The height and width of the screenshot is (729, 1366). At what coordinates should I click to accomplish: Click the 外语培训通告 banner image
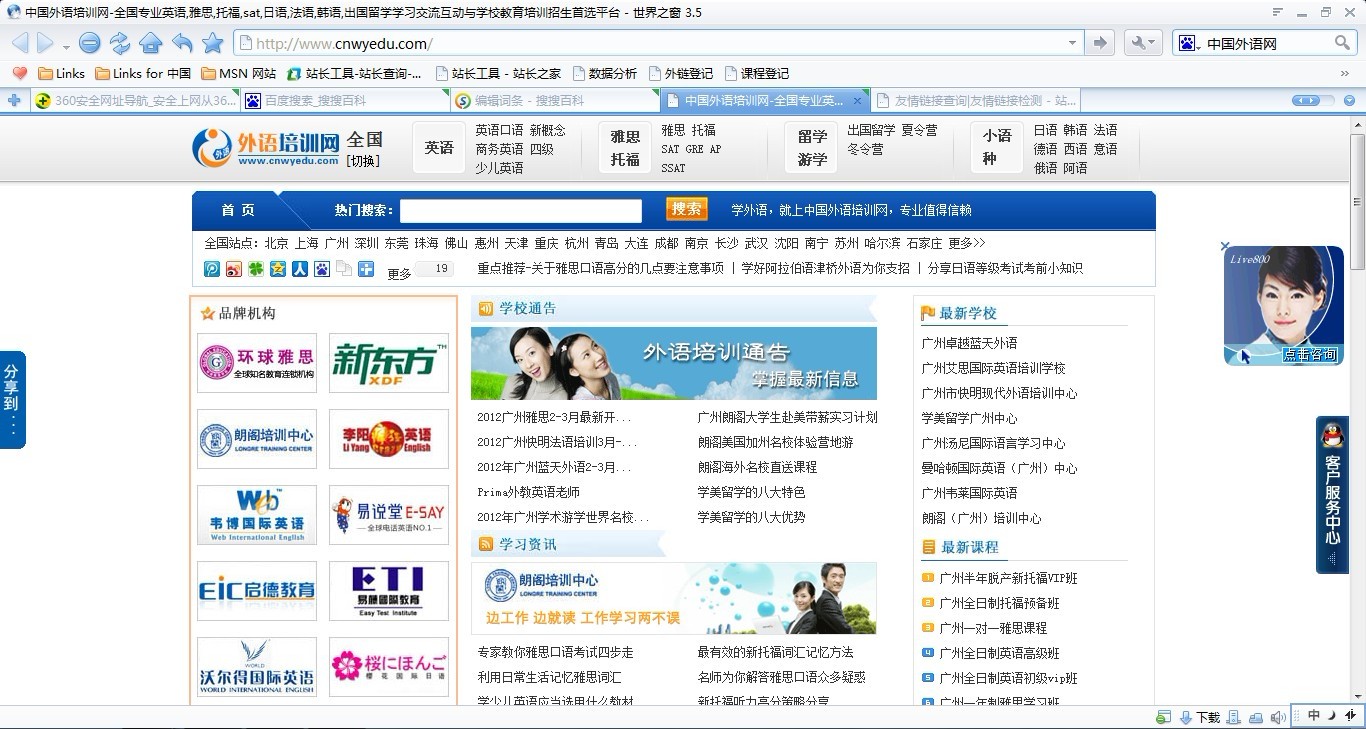(674, 363)
